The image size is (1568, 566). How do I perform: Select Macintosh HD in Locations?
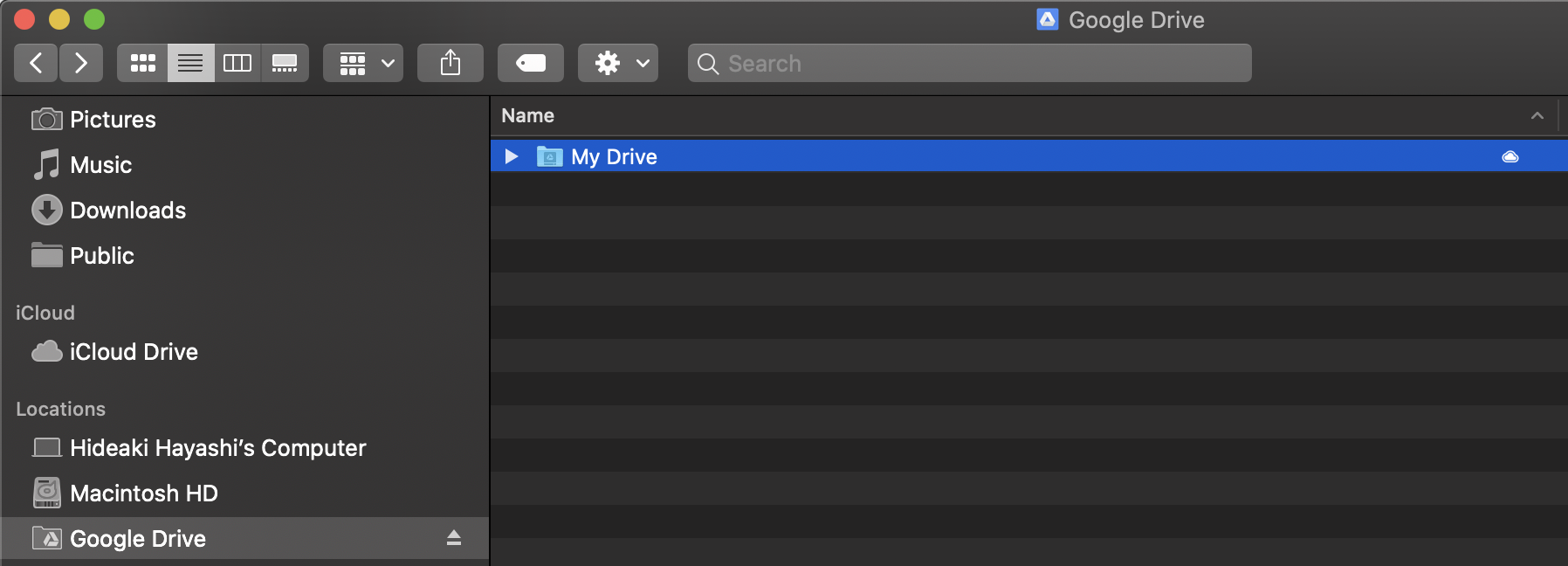pos(125,494)
